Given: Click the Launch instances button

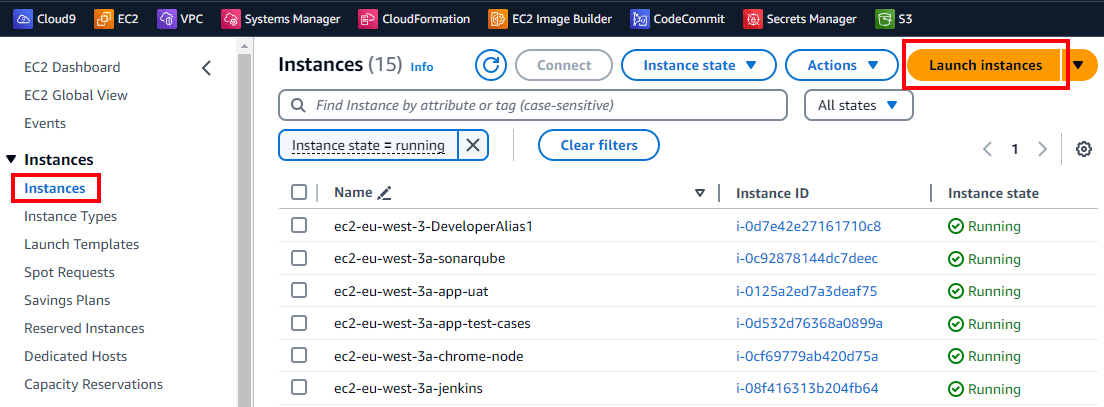Looking at the screenshot, I should [x=985, y=65].
